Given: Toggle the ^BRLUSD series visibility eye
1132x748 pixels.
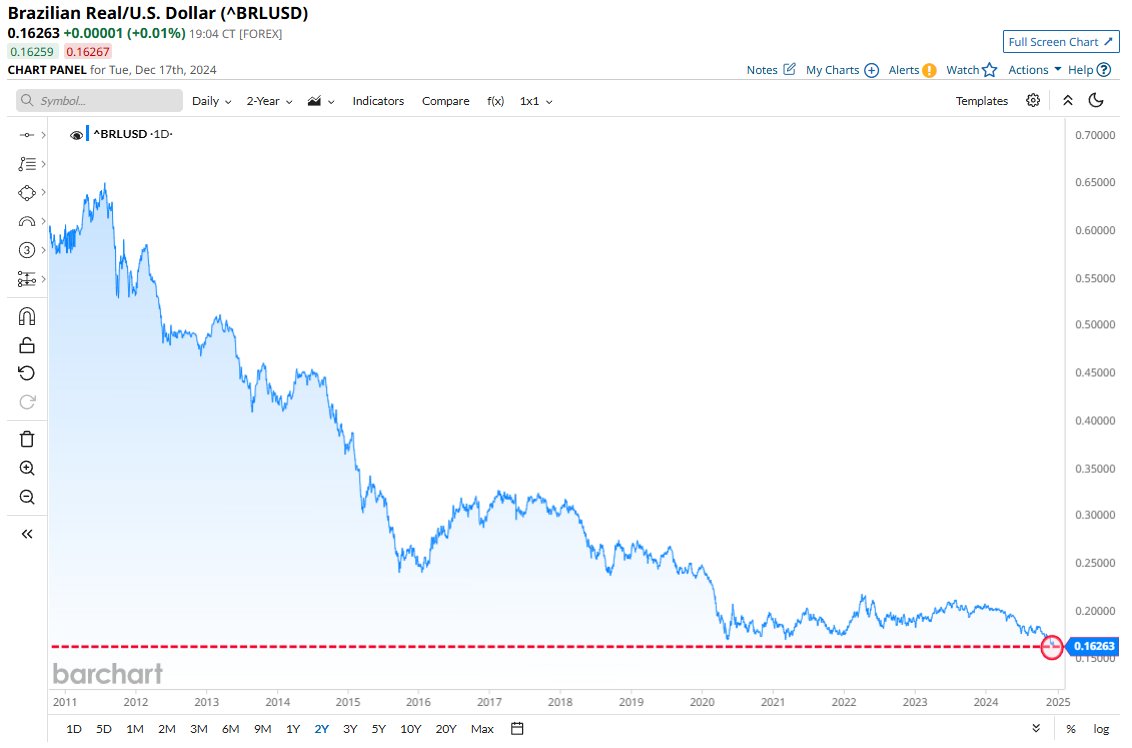Looking at the screenshot, I should (x=76, y=133).
